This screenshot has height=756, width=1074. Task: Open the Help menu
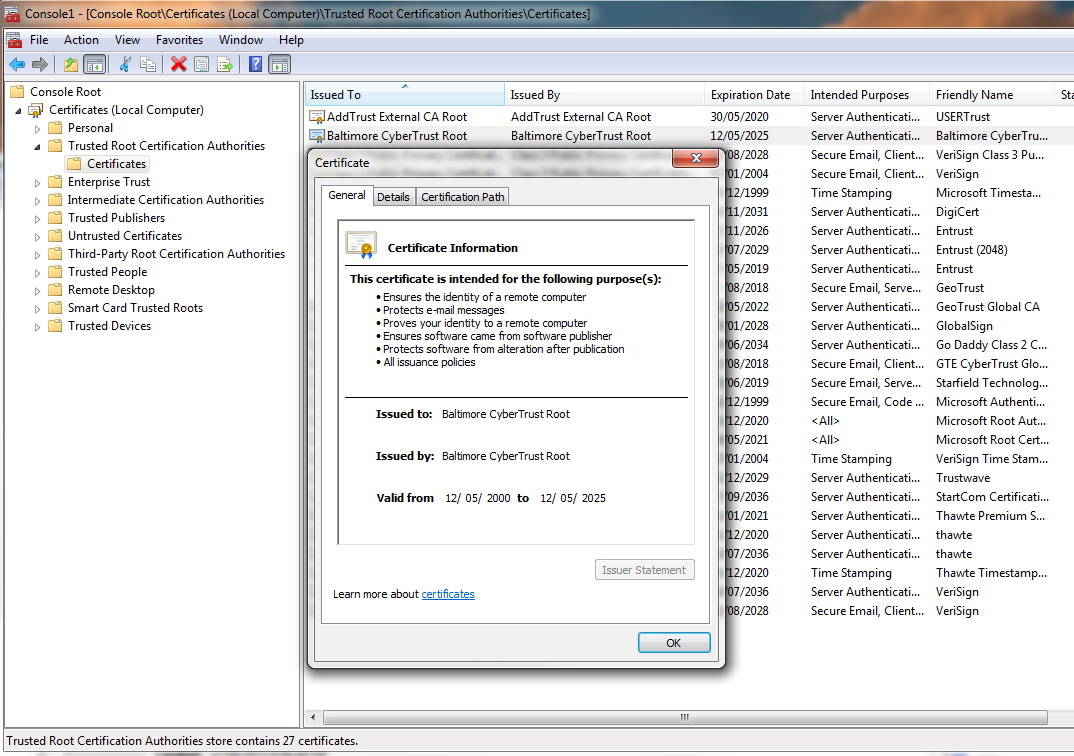(291, 40)
